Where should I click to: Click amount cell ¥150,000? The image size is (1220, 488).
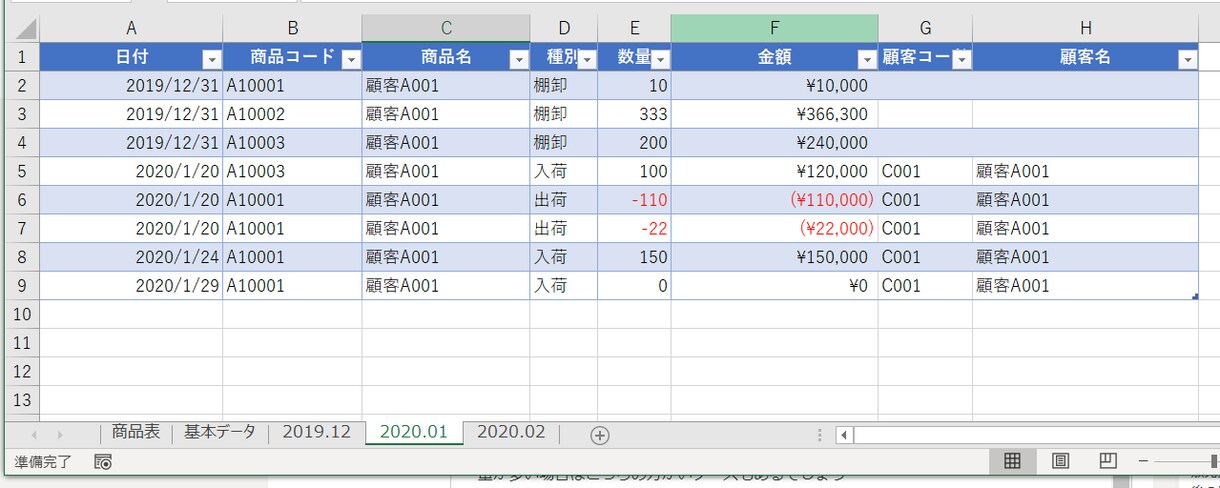coord(775,257)
